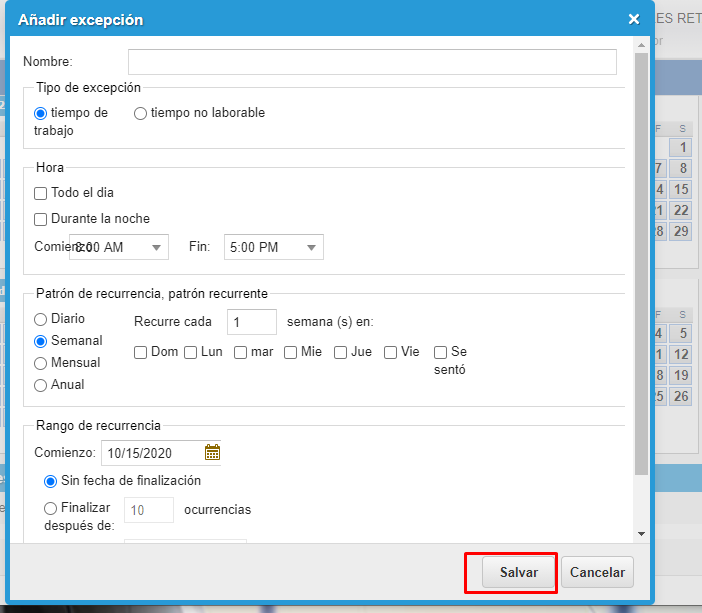702x613 pixels.
Task: Select the Mensual recurrence pattern
Action: (41, 363)
